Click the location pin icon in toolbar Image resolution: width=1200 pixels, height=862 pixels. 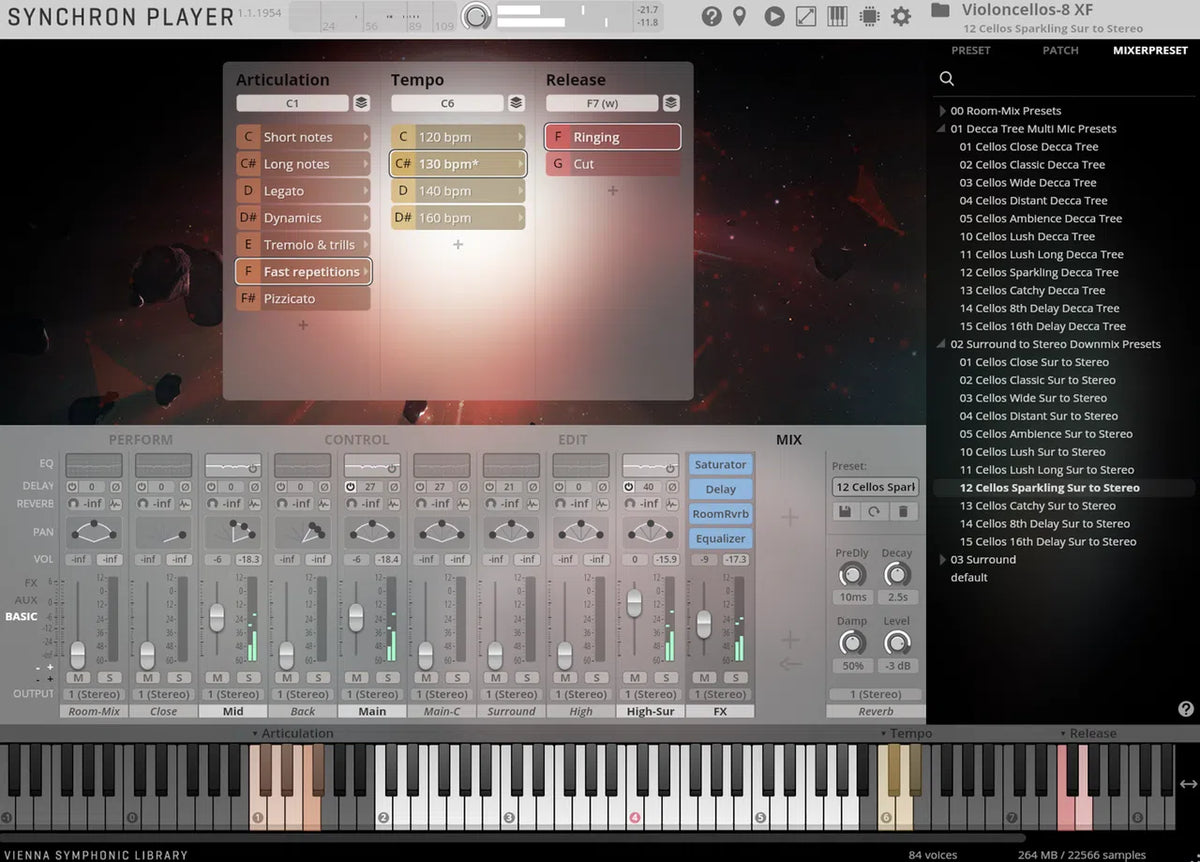point(740,16)
